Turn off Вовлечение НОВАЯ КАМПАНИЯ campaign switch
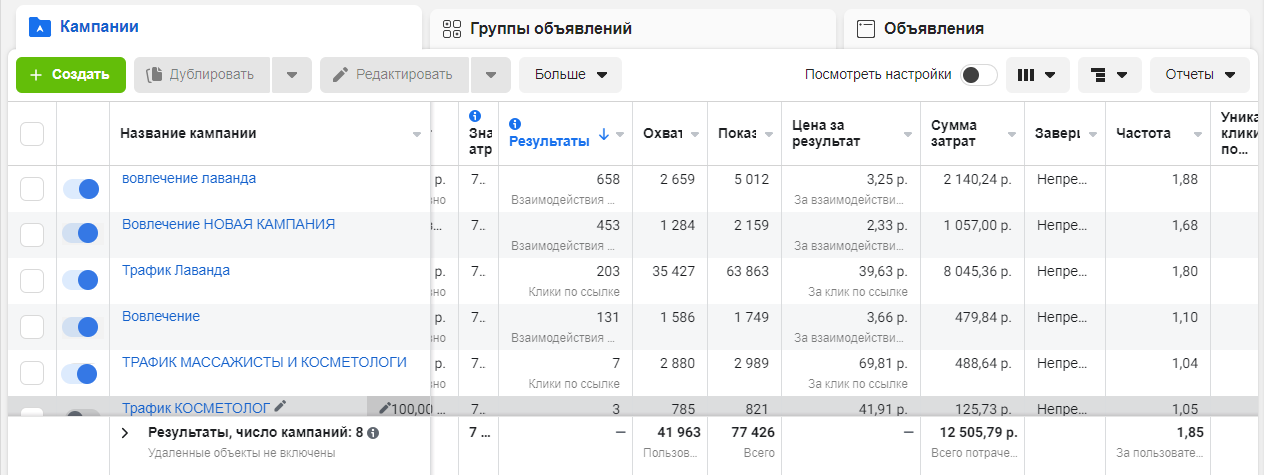Screen dimensions: 1264x475 [x=81, y=235]
